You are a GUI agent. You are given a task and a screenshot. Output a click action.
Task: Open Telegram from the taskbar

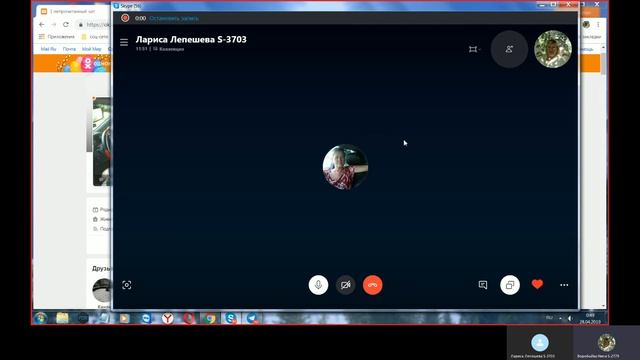click(x=252, y=318)
